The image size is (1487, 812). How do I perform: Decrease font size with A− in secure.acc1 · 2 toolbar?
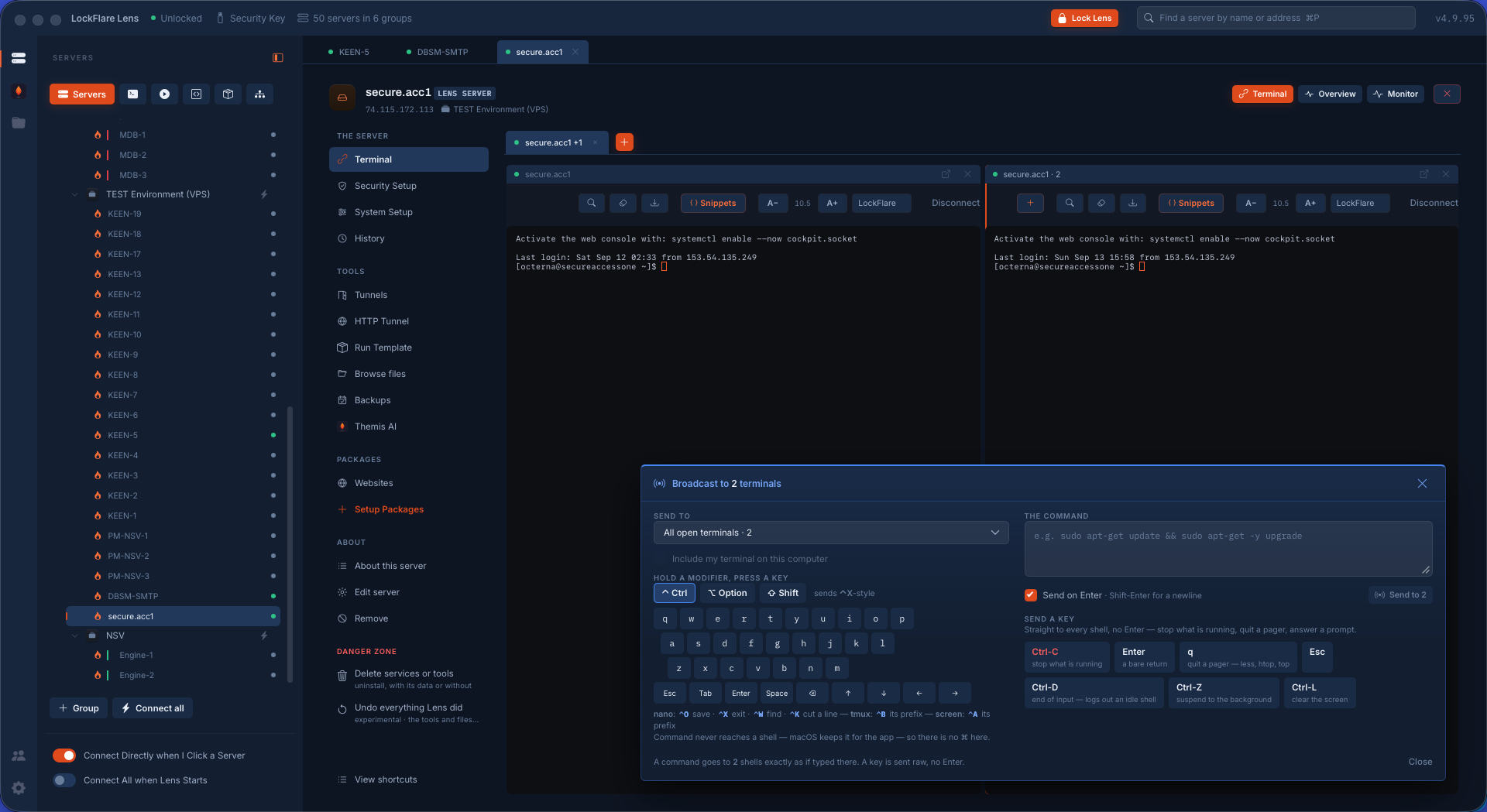tap(1251, 203)
